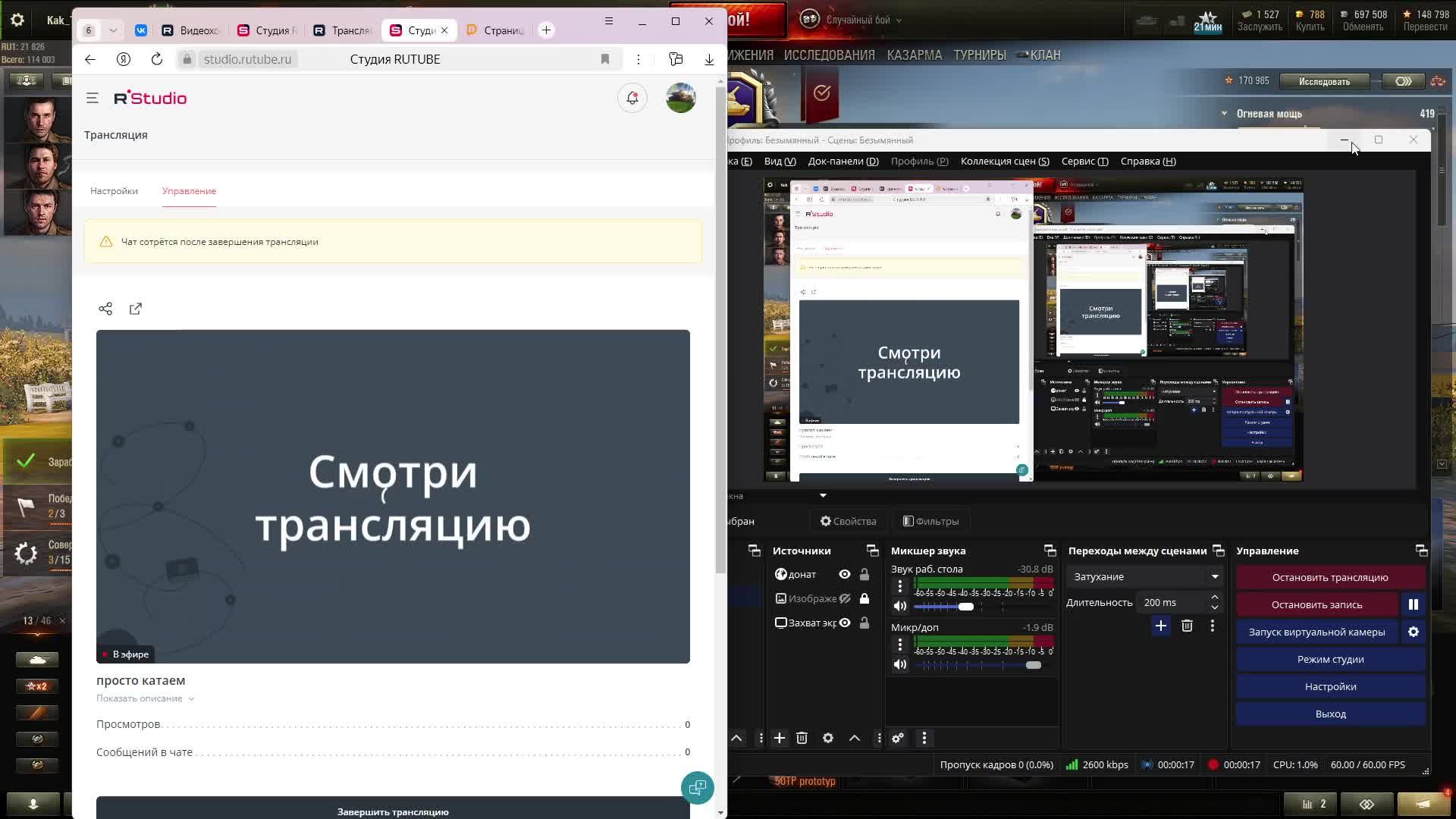Hide the Захват экрана source
The width and height of the screenshot is (1456, 819).
[x=845, y=623]
